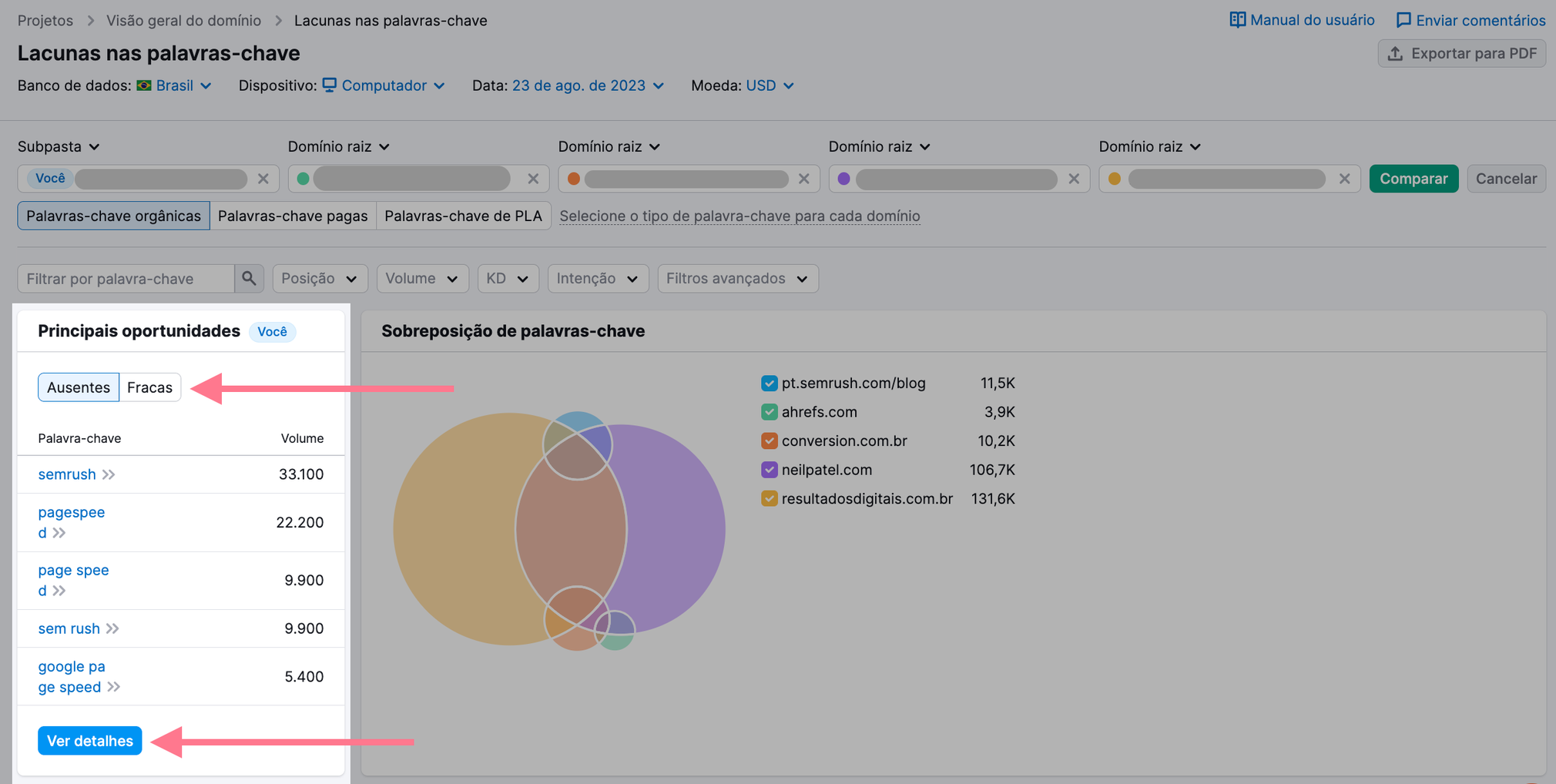Open the Posição filter dropdown
Image resolution: width=1556 pixels, height=784 pixels.
pos(320,278)
